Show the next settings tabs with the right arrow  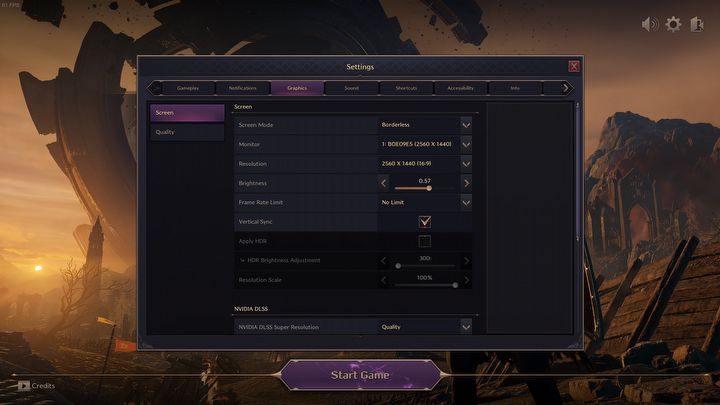pyautogui.click(x=565, y=88)
